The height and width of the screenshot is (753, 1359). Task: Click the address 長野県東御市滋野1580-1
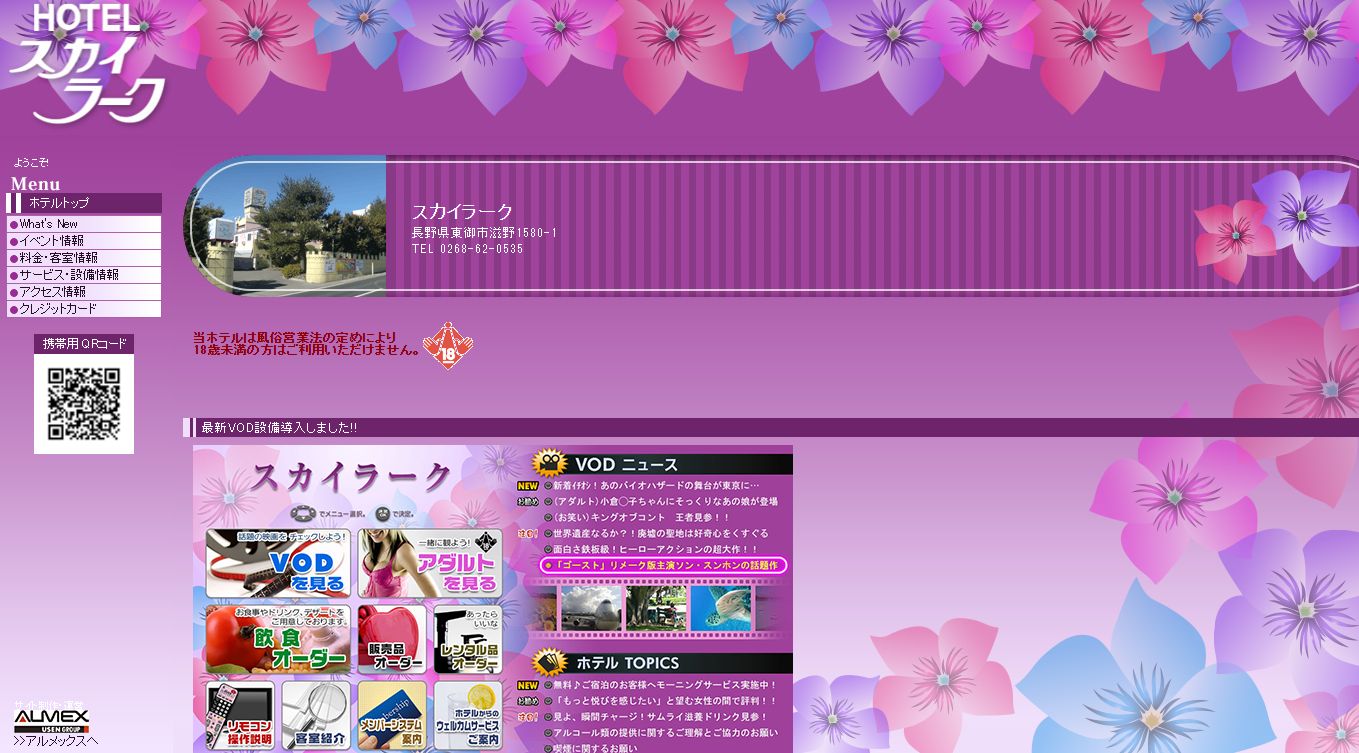point(484,233)
